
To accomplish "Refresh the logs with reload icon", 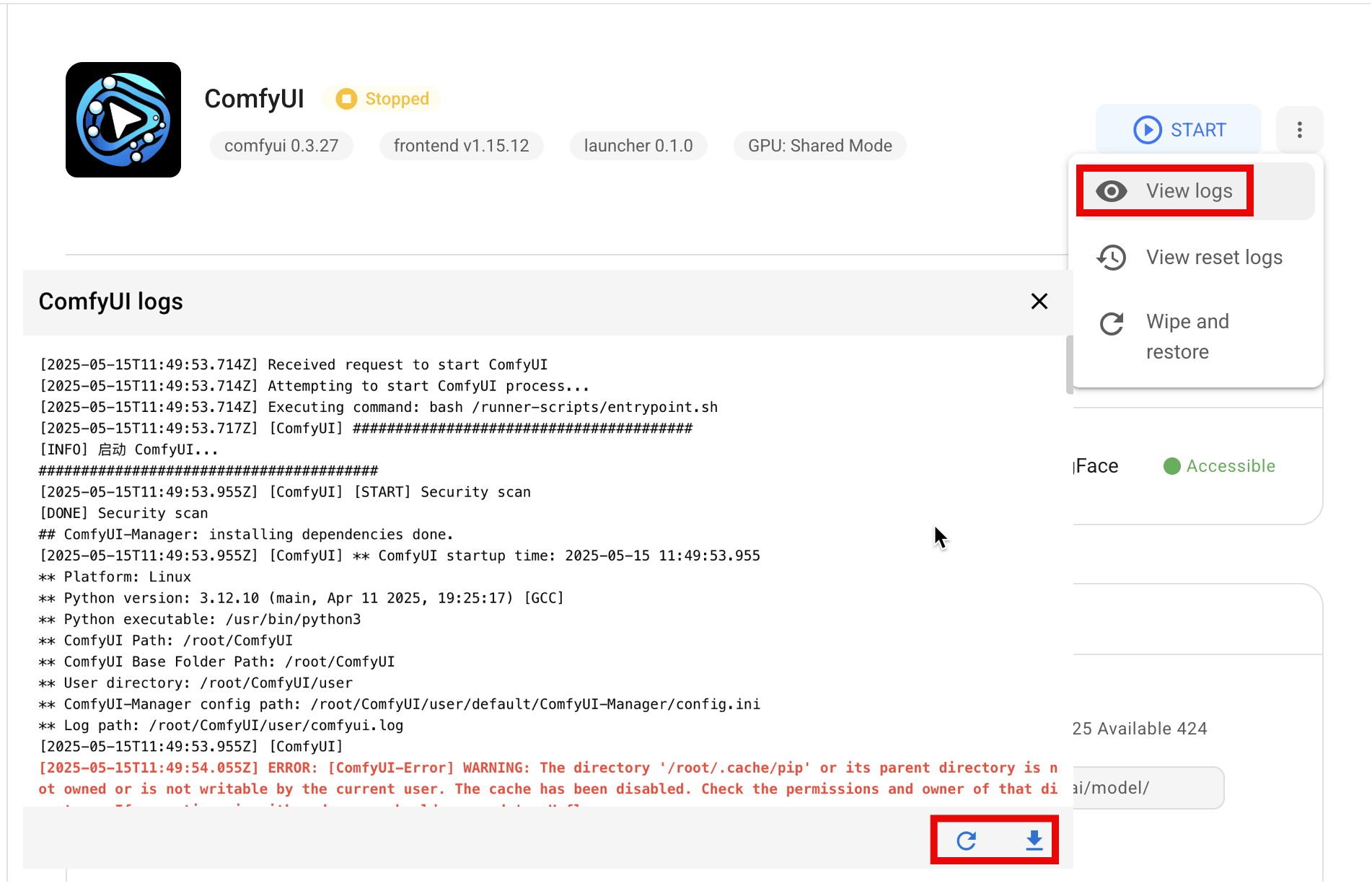I will pyautogui.click(x=966, y=841).
